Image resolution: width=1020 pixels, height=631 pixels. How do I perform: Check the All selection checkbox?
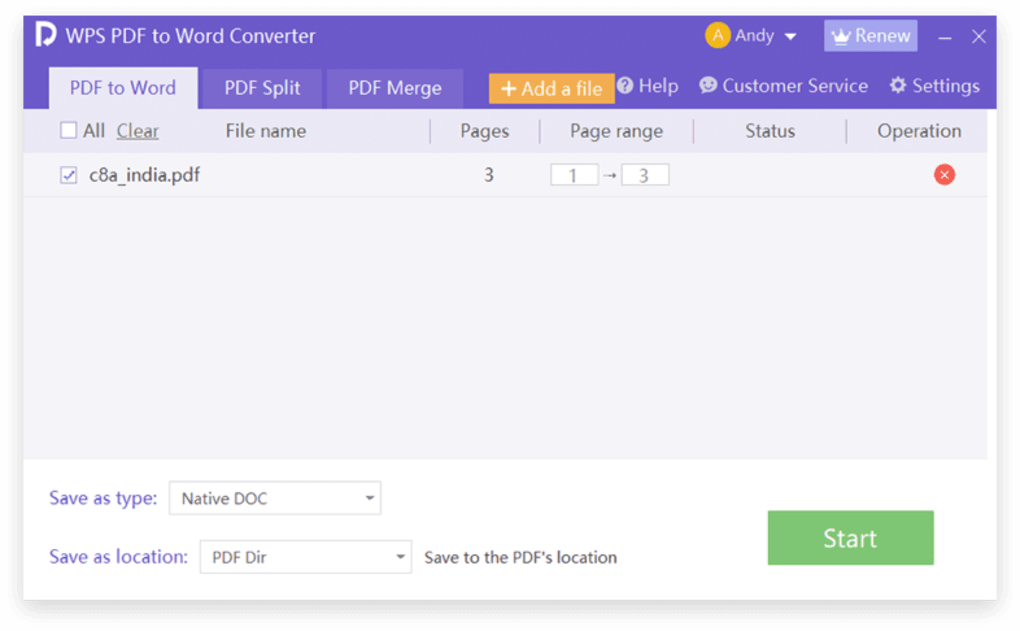tap(67, 130)
